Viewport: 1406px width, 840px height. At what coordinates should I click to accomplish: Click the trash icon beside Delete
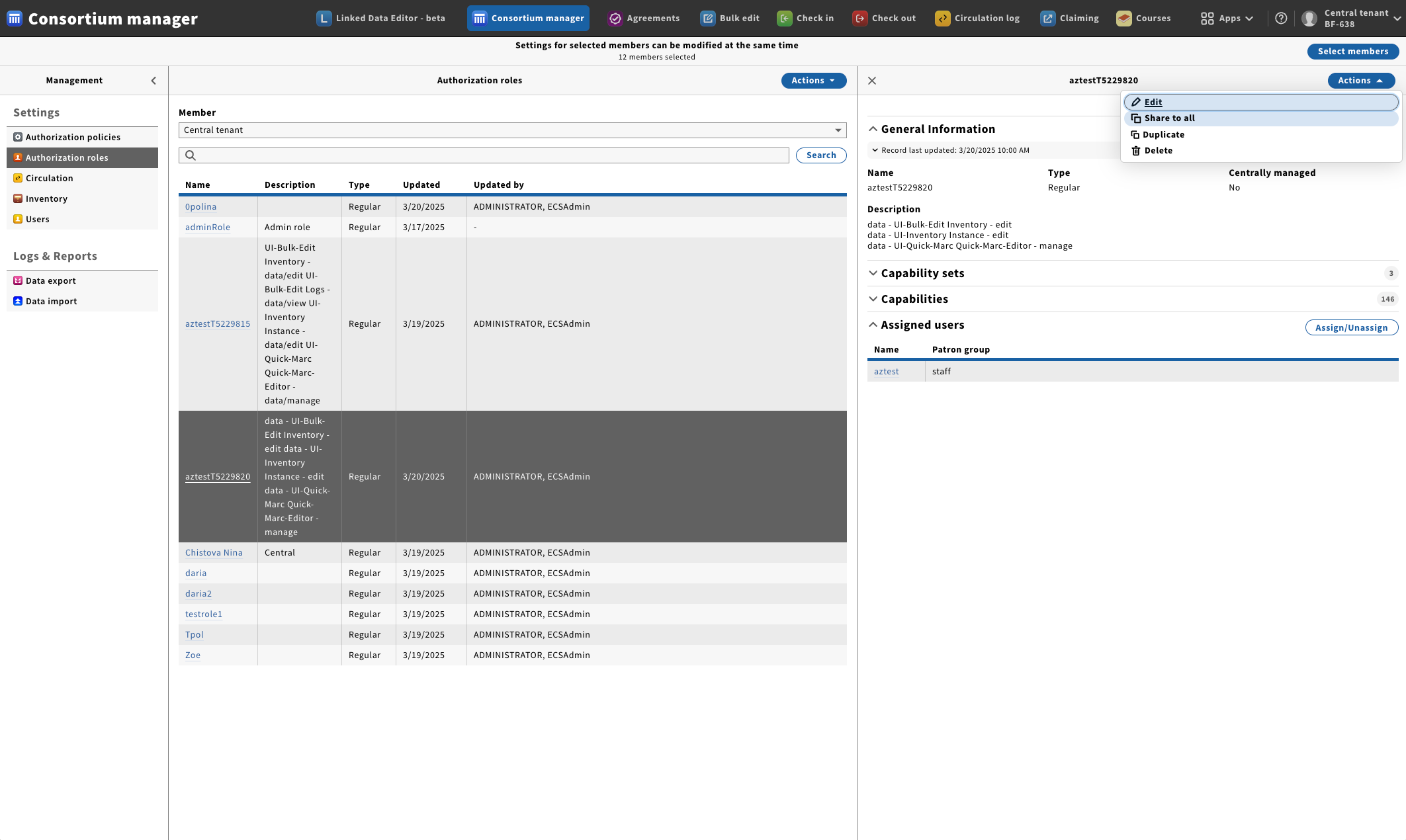[x=1136, y=151]
